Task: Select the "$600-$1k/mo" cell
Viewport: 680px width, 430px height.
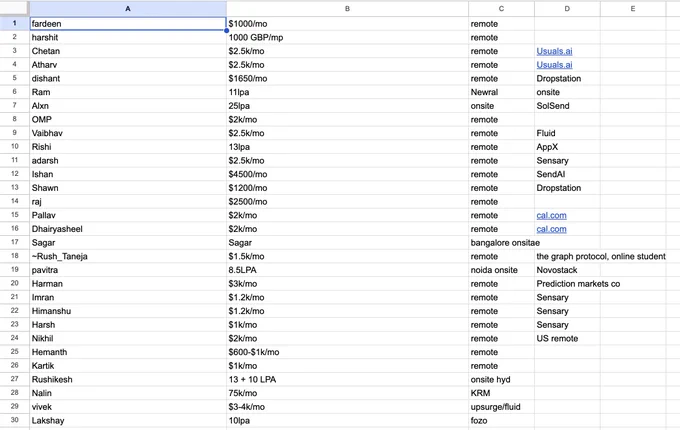Action: (347, 352)
